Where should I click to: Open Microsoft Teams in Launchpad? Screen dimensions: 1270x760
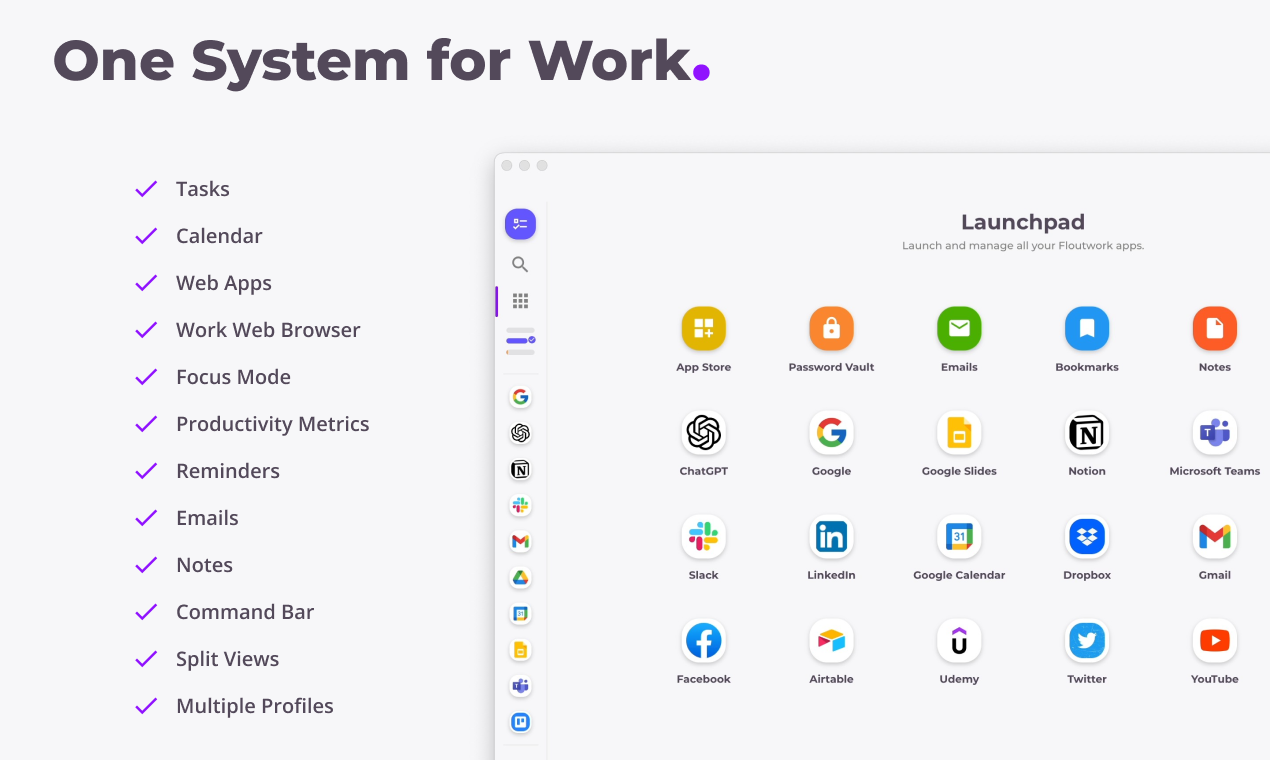(1215, 433)
